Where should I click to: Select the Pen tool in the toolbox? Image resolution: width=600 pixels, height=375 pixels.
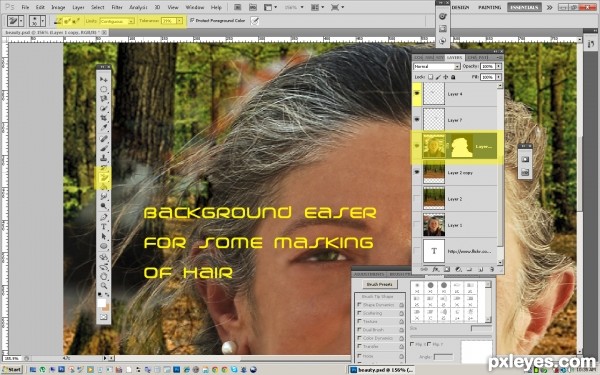103,217
